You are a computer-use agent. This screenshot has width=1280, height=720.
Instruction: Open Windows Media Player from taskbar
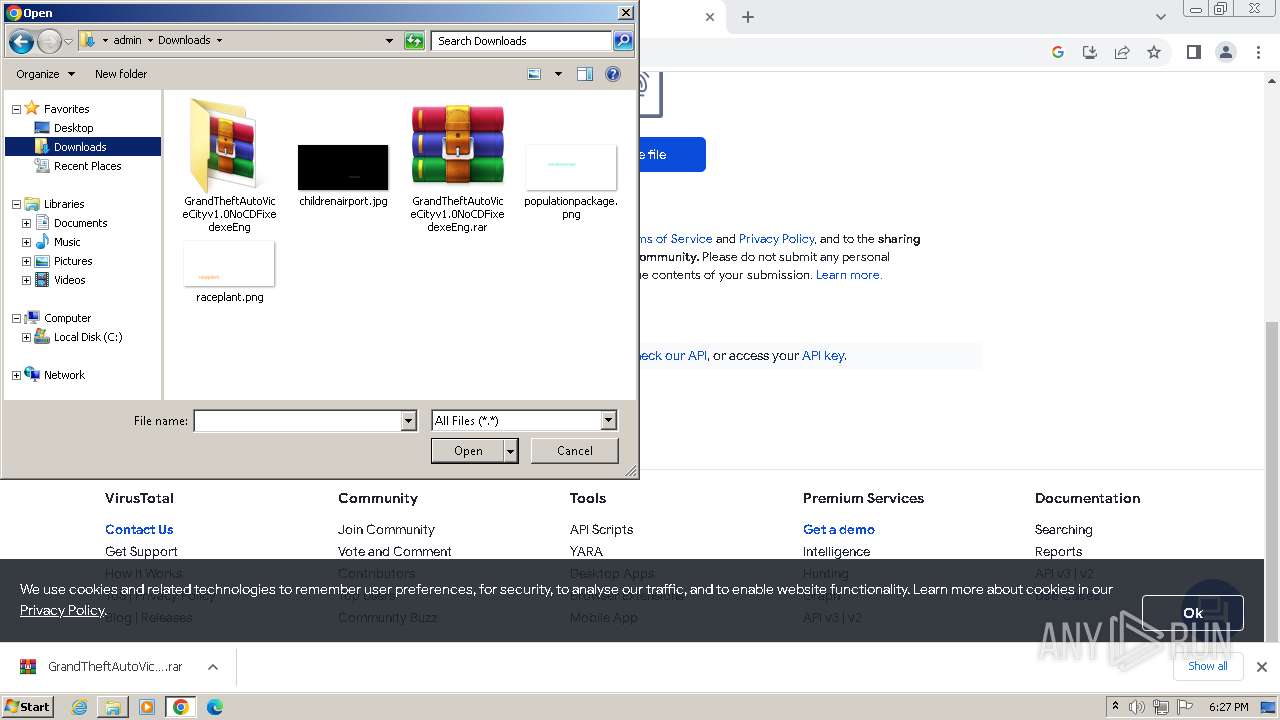click(147, 707)
